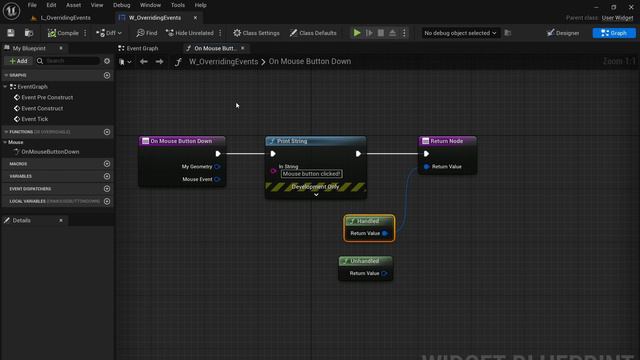Image resolution: width=640 pixels, height=360 pixels.
Task: Open the Help menu
Action: (200, 5)
